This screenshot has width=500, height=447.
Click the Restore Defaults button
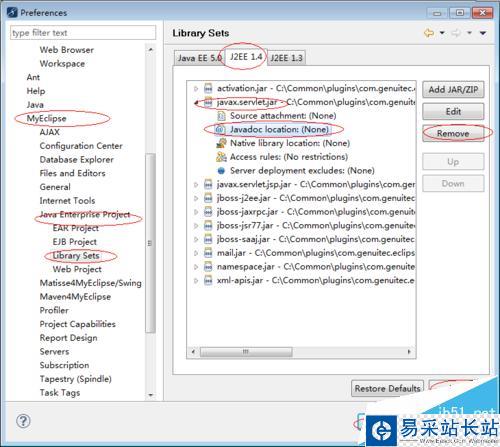[387, 388]
